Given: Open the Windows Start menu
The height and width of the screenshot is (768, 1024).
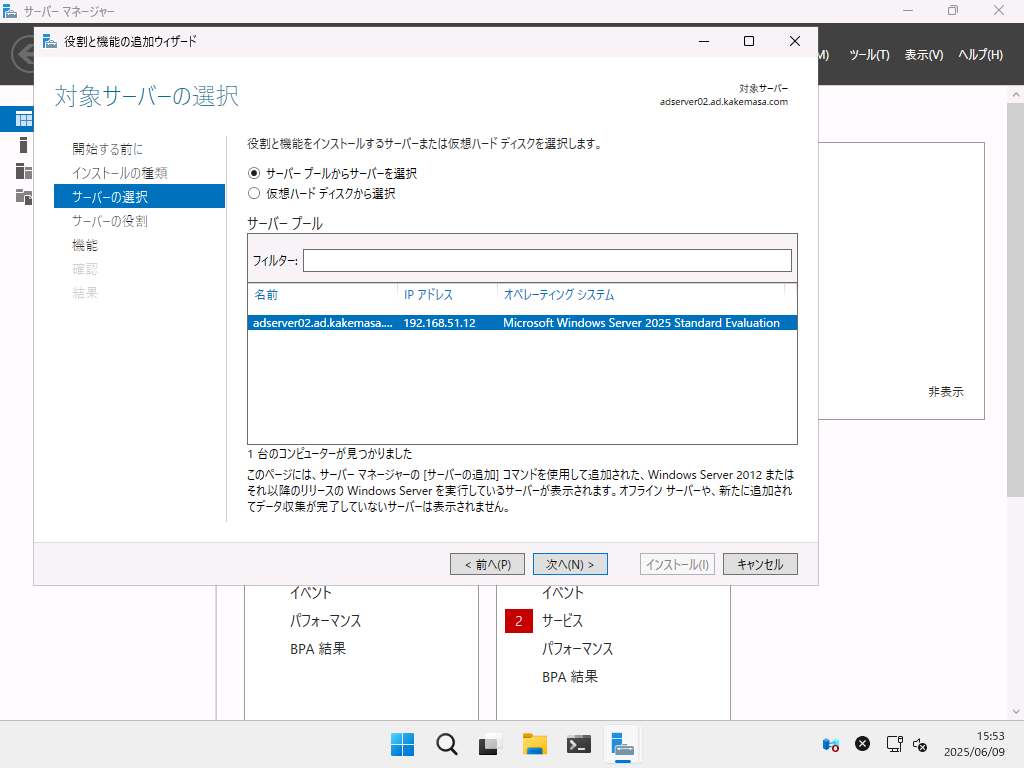Looking at the screenshot, I should coord(402,744).
